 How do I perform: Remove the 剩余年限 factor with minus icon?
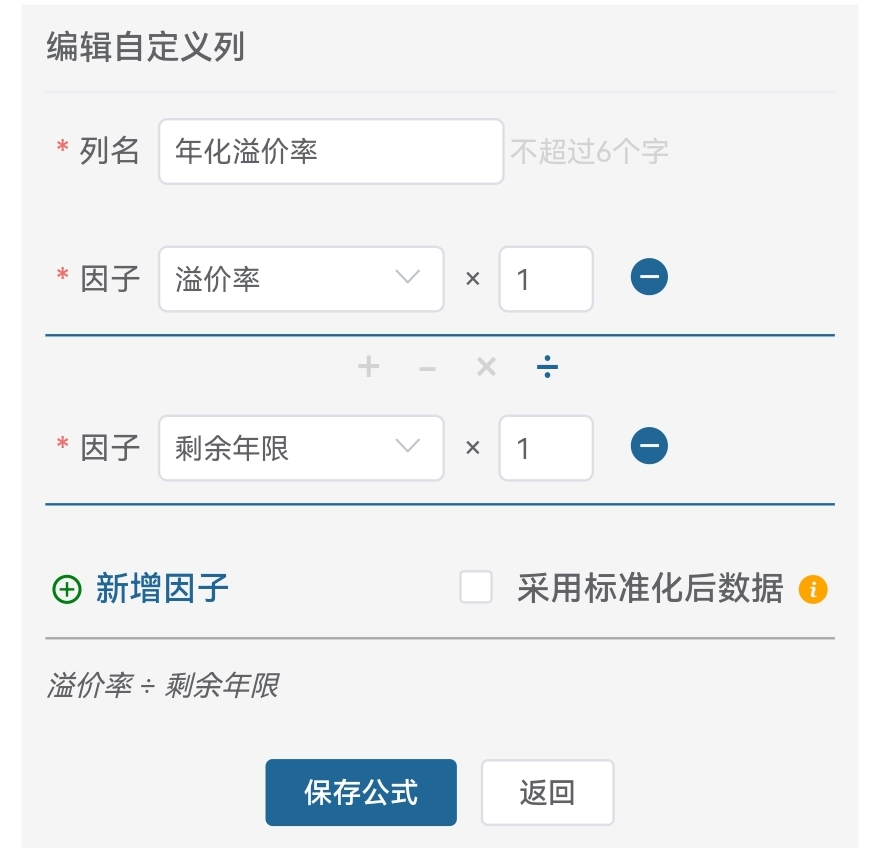point(649,446)
